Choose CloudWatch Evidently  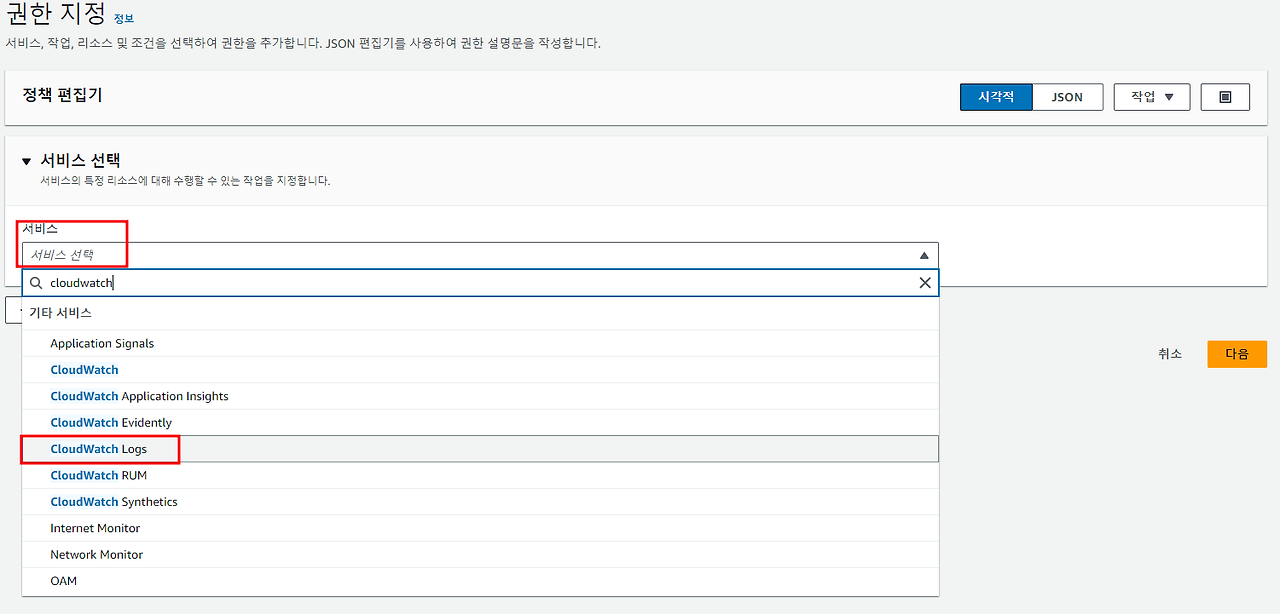480,422
